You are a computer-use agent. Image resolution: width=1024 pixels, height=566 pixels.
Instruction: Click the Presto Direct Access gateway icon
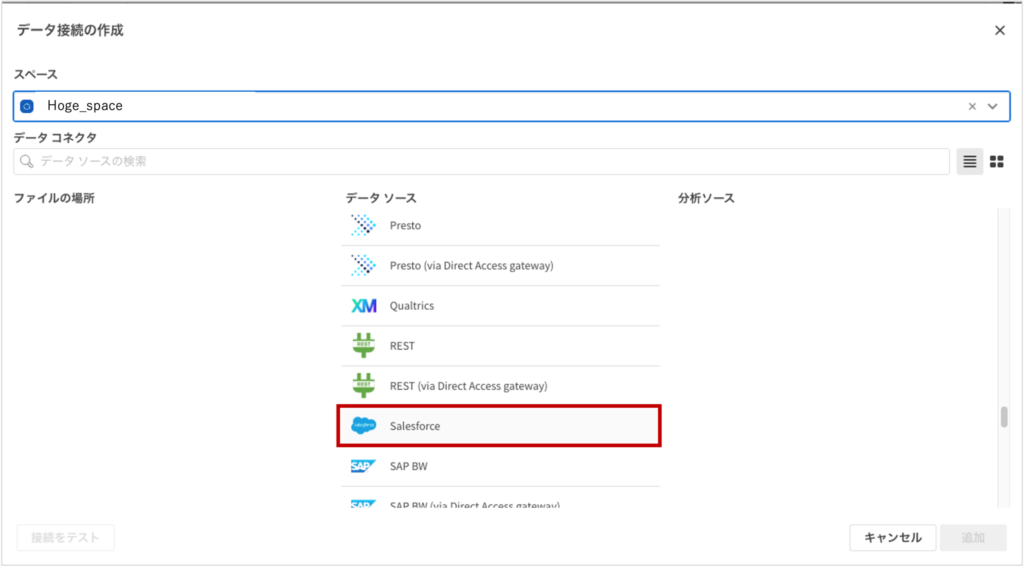point(364,265)
